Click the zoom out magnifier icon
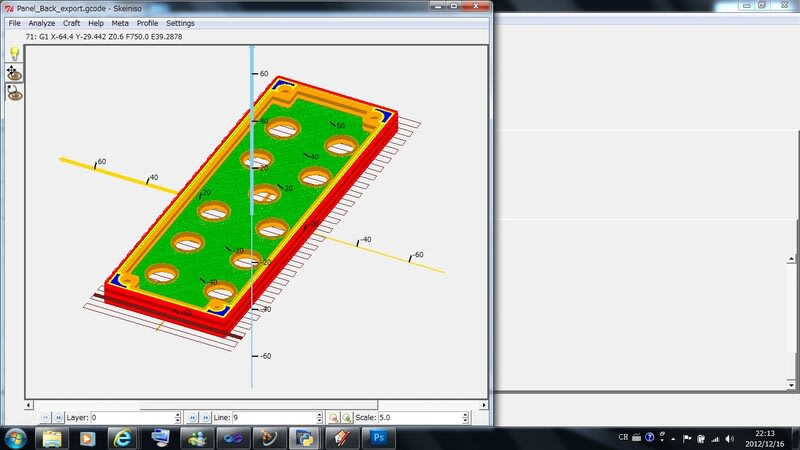 pyautogui.click(x=333, y=418)
